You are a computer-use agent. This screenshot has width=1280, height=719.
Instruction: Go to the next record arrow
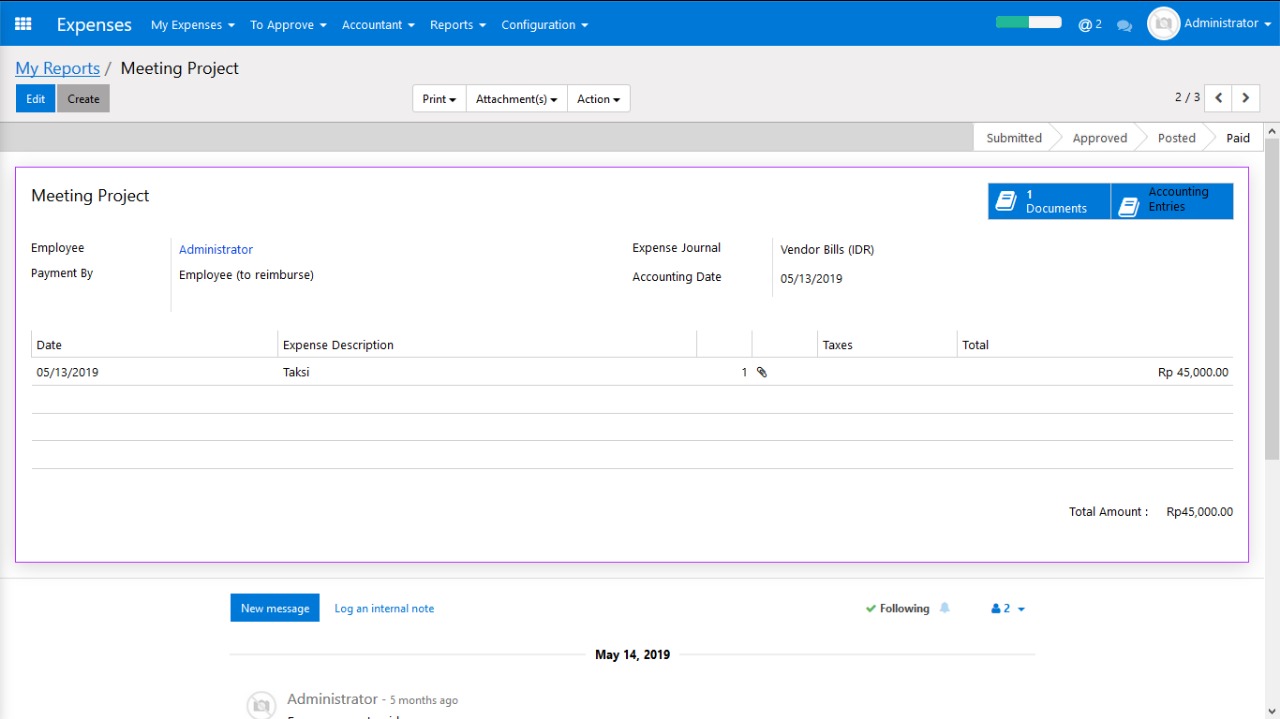tap(1246, 98)
